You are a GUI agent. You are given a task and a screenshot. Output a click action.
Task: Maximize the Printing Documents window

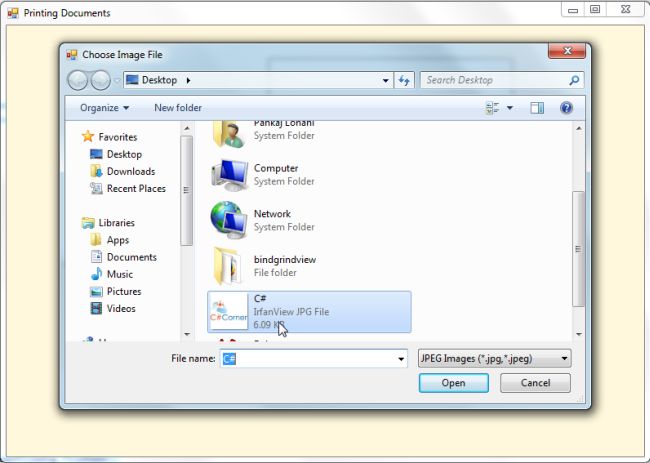tap(595, 9)
